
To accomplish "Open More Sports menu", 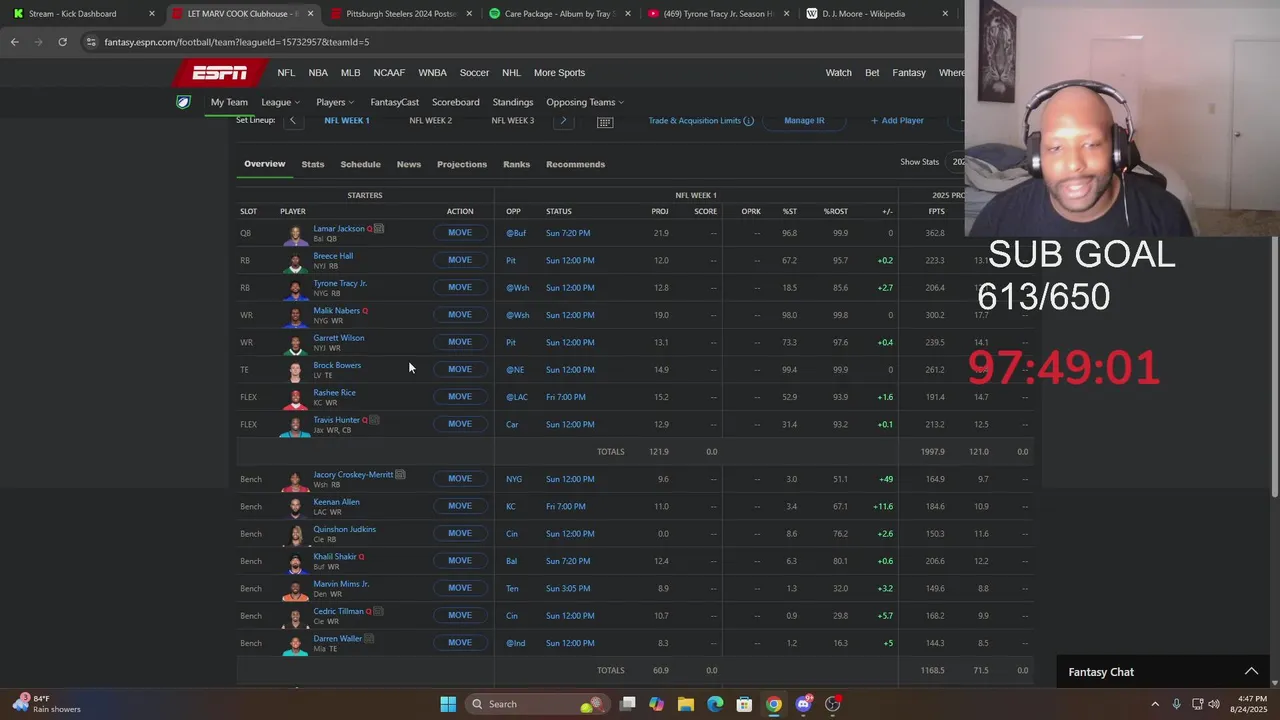I will click(559, 73).
